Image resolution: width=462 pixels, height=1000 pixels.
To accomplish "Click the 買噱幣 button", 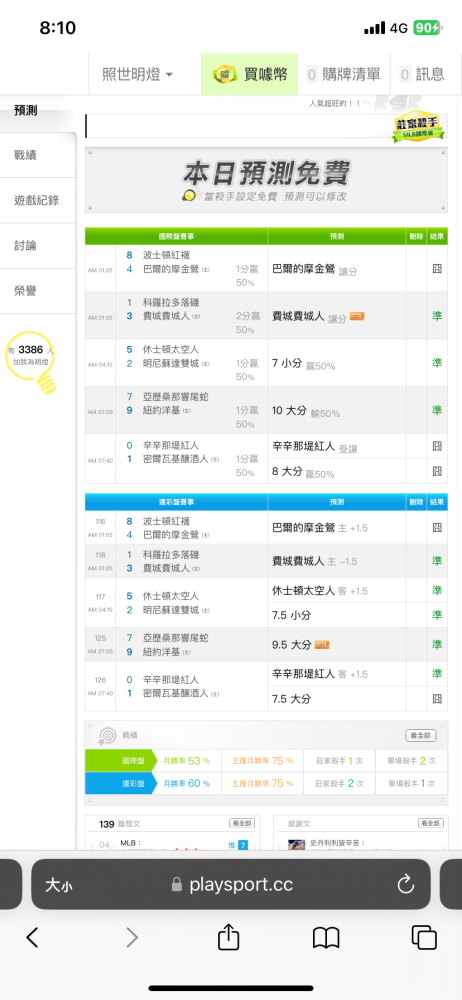I will pyautogui.click(x=250, y=74).
